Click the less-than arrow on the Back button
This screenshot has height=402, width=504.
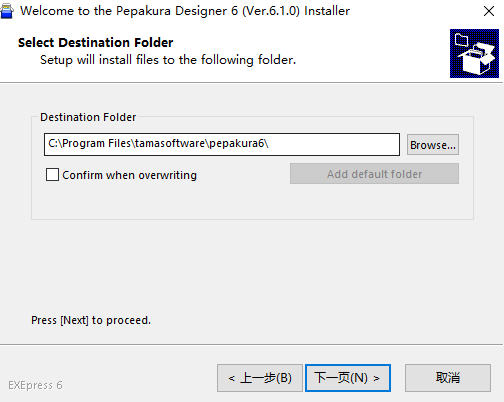pyautogui.click(x=232, y=378)
